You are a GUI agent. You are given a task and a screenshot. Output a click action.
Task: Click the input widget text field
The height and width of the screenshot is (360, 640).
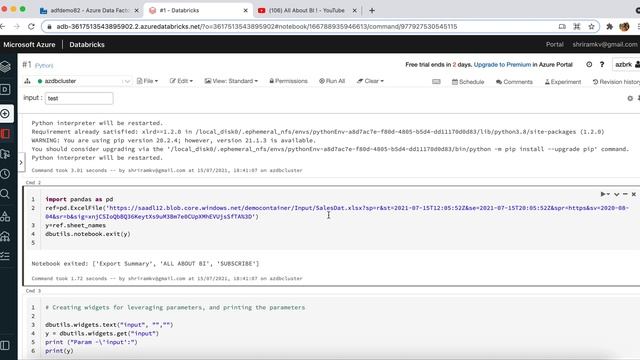(x=79, y=98)
